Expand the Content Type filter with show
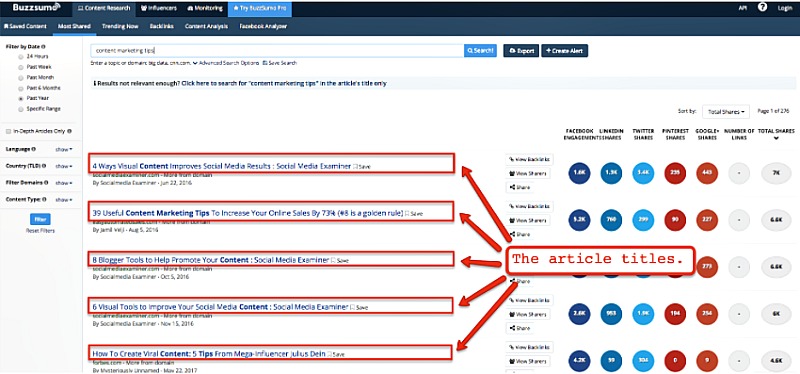 point(64,200)
